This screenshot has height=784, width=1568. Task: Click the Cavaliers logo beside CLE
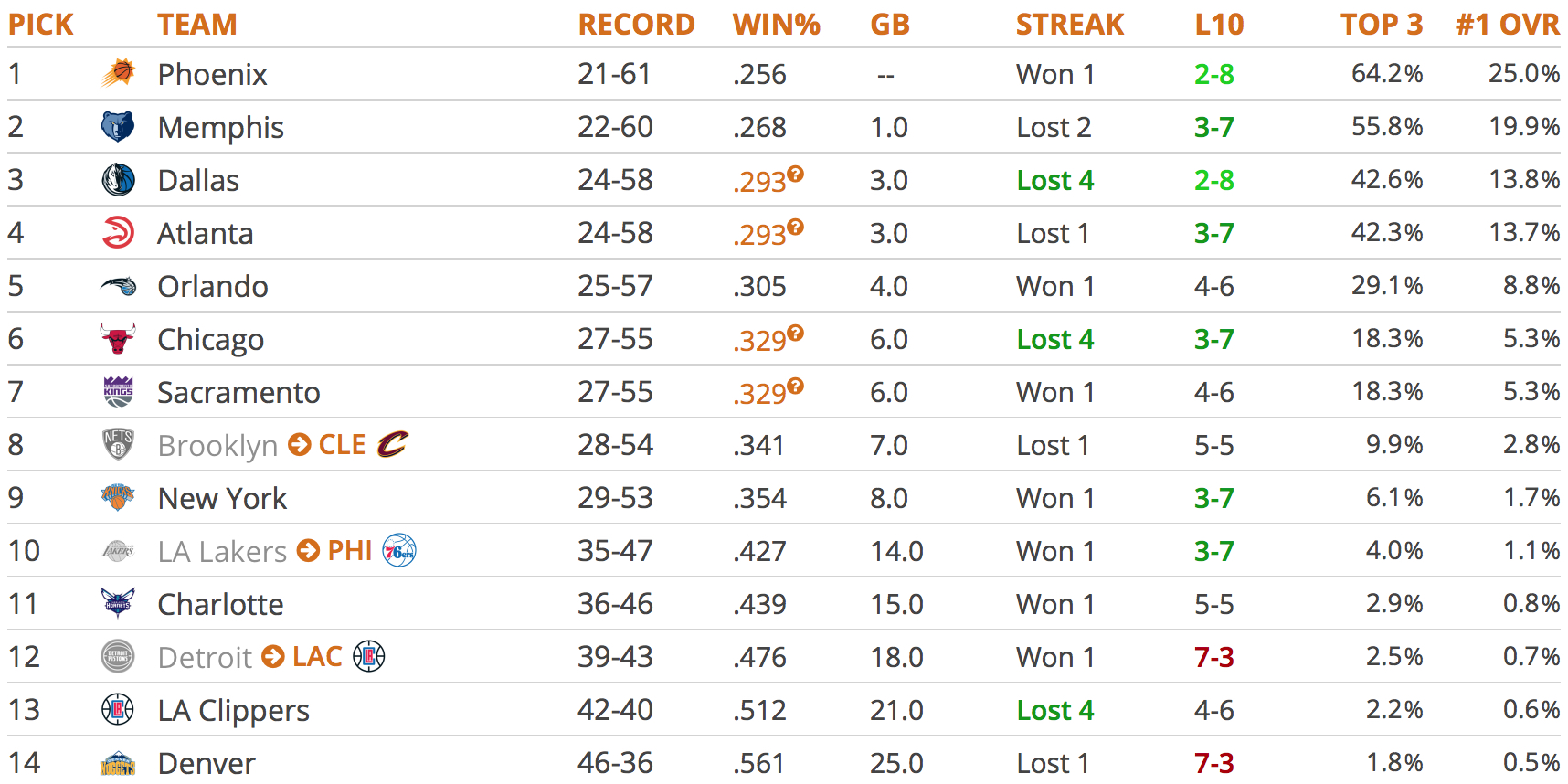pos(393,444)
